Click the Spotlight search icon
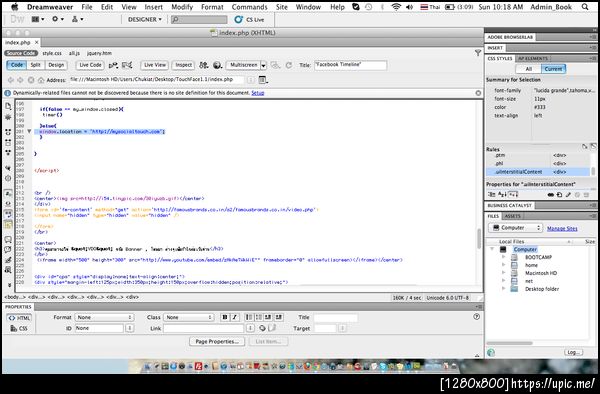600x394 pixels. tap(585, 7)
